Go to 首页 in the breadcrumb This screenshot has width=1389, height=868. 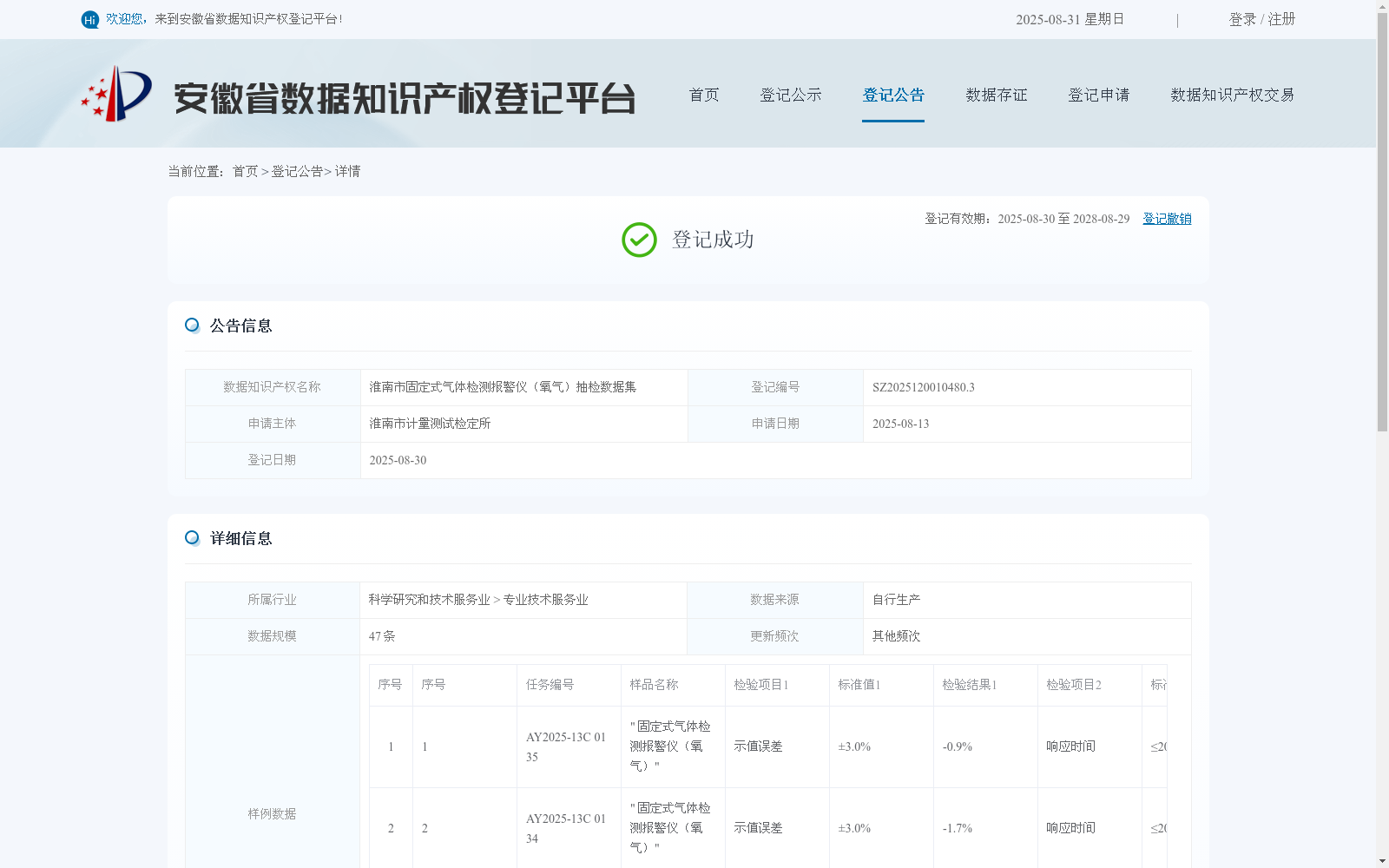[245, 172]
